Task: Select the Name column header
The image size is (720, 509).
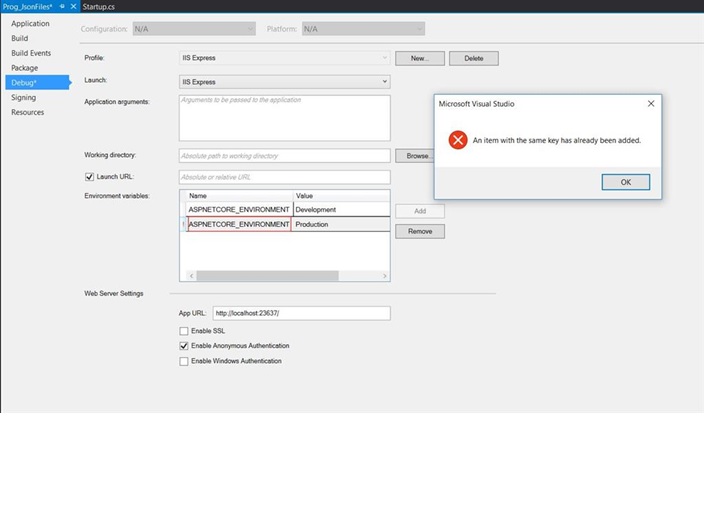Action: (239, 196)
